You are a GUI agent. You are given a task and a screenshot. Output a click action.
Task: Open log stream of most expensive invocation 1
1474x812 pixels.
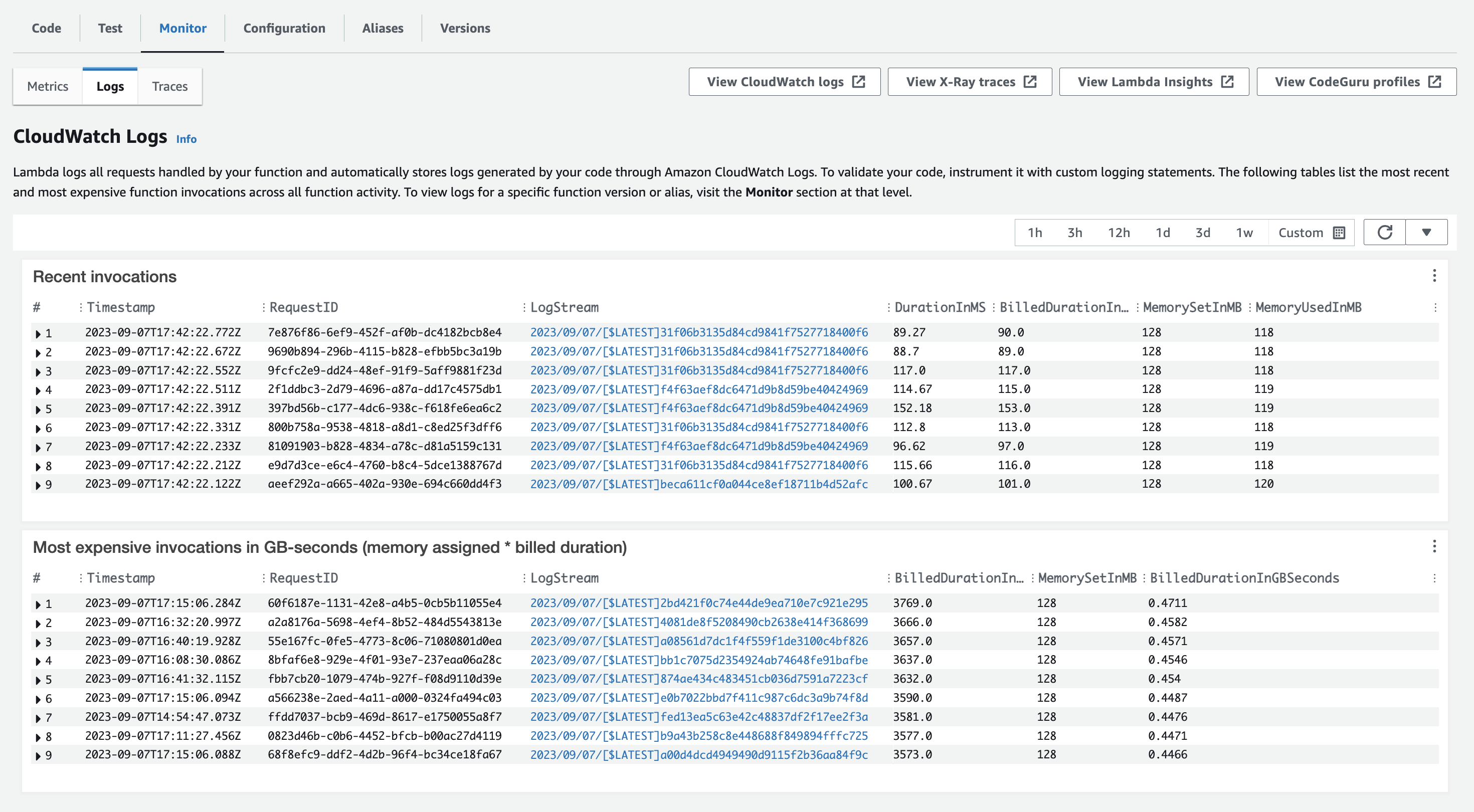[x=698, y=602]
